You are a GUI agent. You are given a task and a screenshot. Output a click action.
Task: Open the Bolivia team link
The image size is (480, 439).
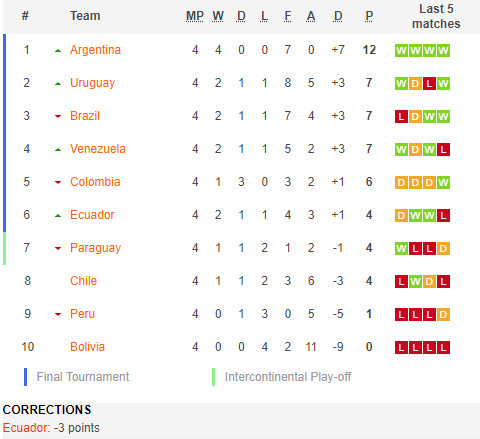point(87,347)
